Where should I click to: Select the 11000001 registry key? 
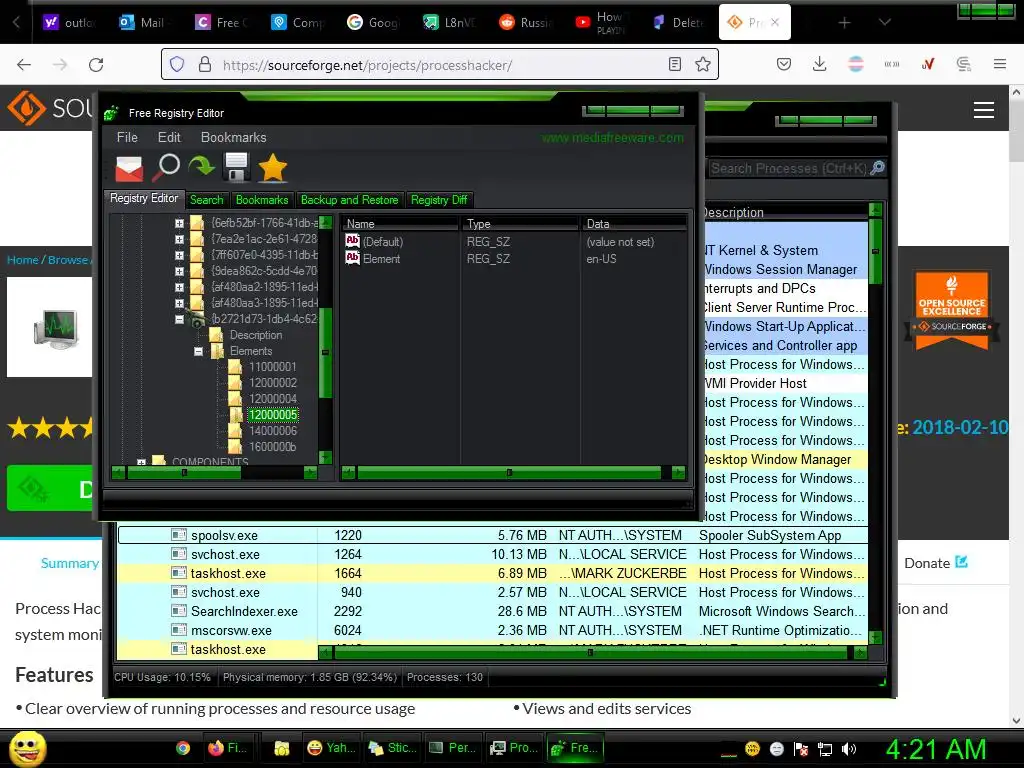(x=272, y=367)
